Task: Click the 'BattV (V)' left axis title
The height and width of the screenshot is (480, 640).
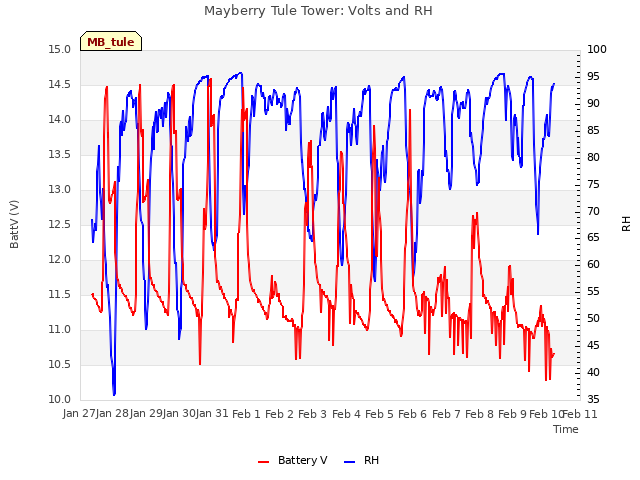Action: 14,224
